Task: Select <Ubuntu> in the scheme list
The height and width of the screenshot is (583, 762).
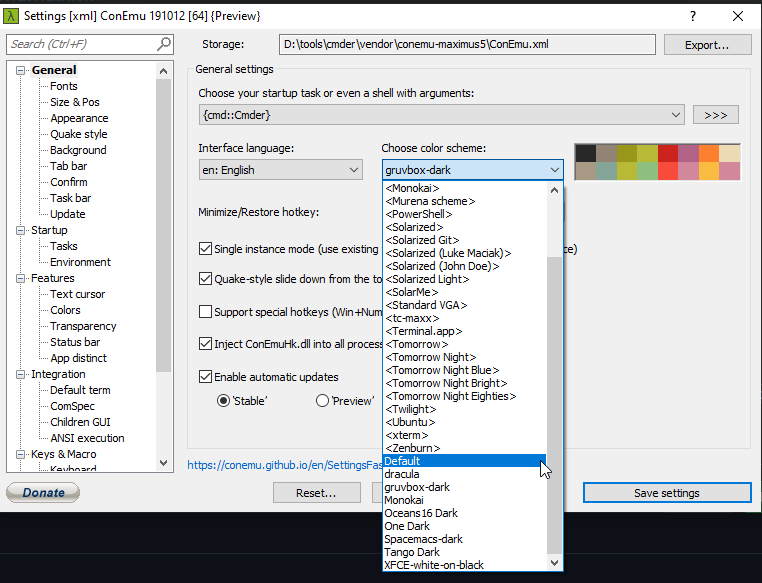Action: click(465, 422)
